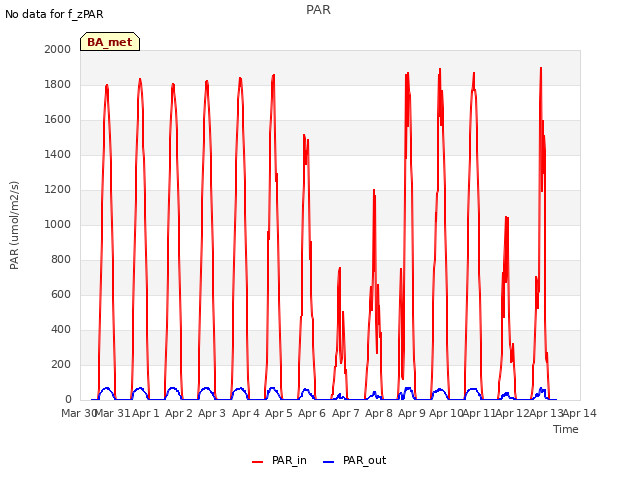Click the 2000 y-axis tick label

click(x=58, y=49)
